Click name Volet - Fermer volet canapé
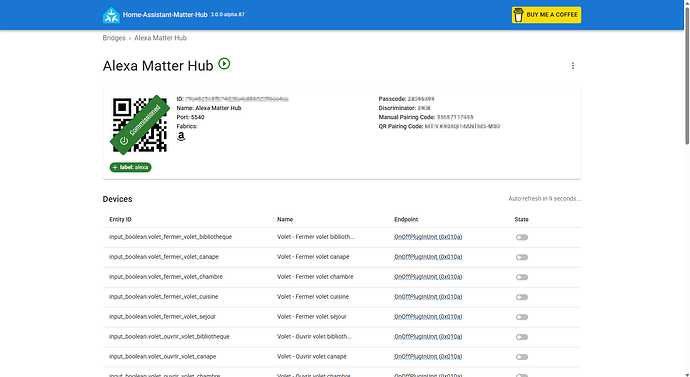Image resolution: width=690 pixels, height=377 pixels. pos(313,257)
